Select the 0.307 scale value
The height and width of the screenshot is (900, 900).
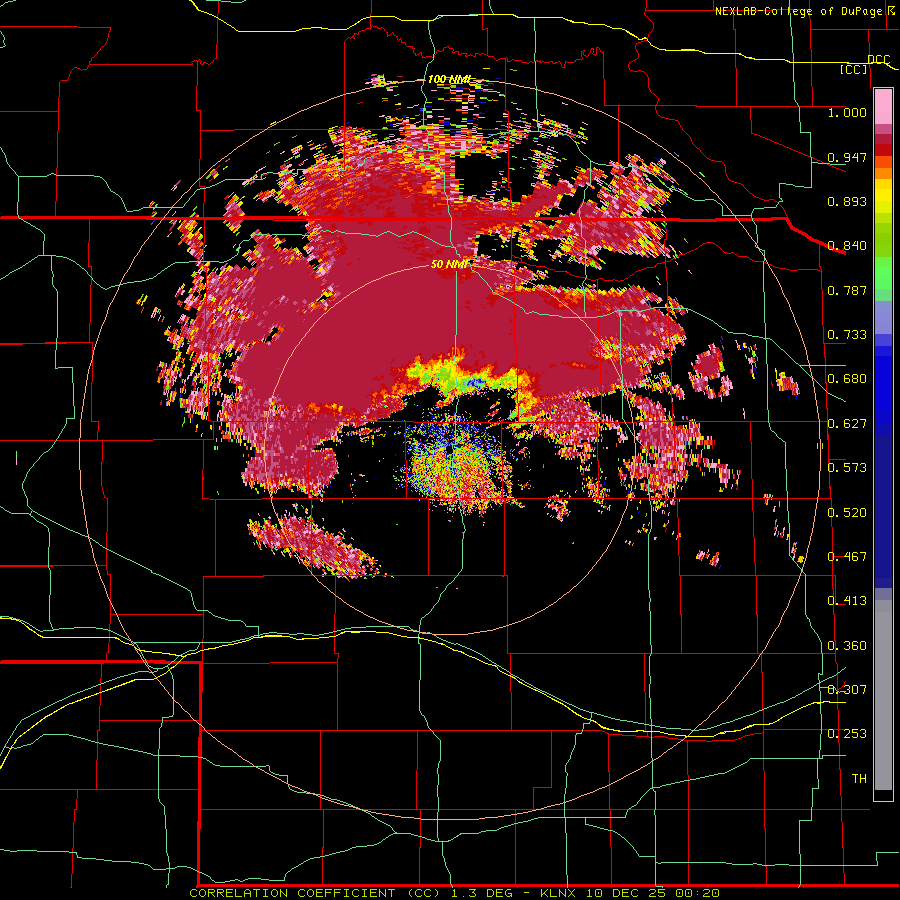click(847, 689)
